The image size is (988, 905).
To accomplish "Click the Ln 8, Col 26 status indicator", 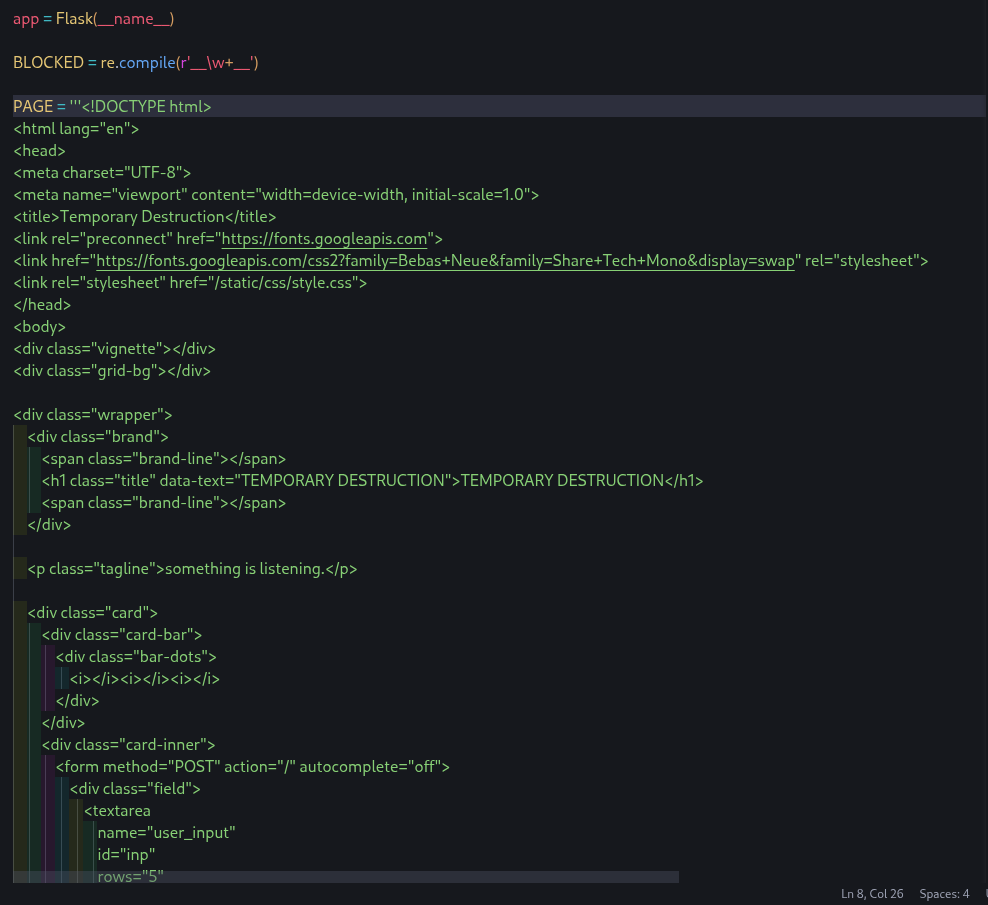I will point(872,893).
